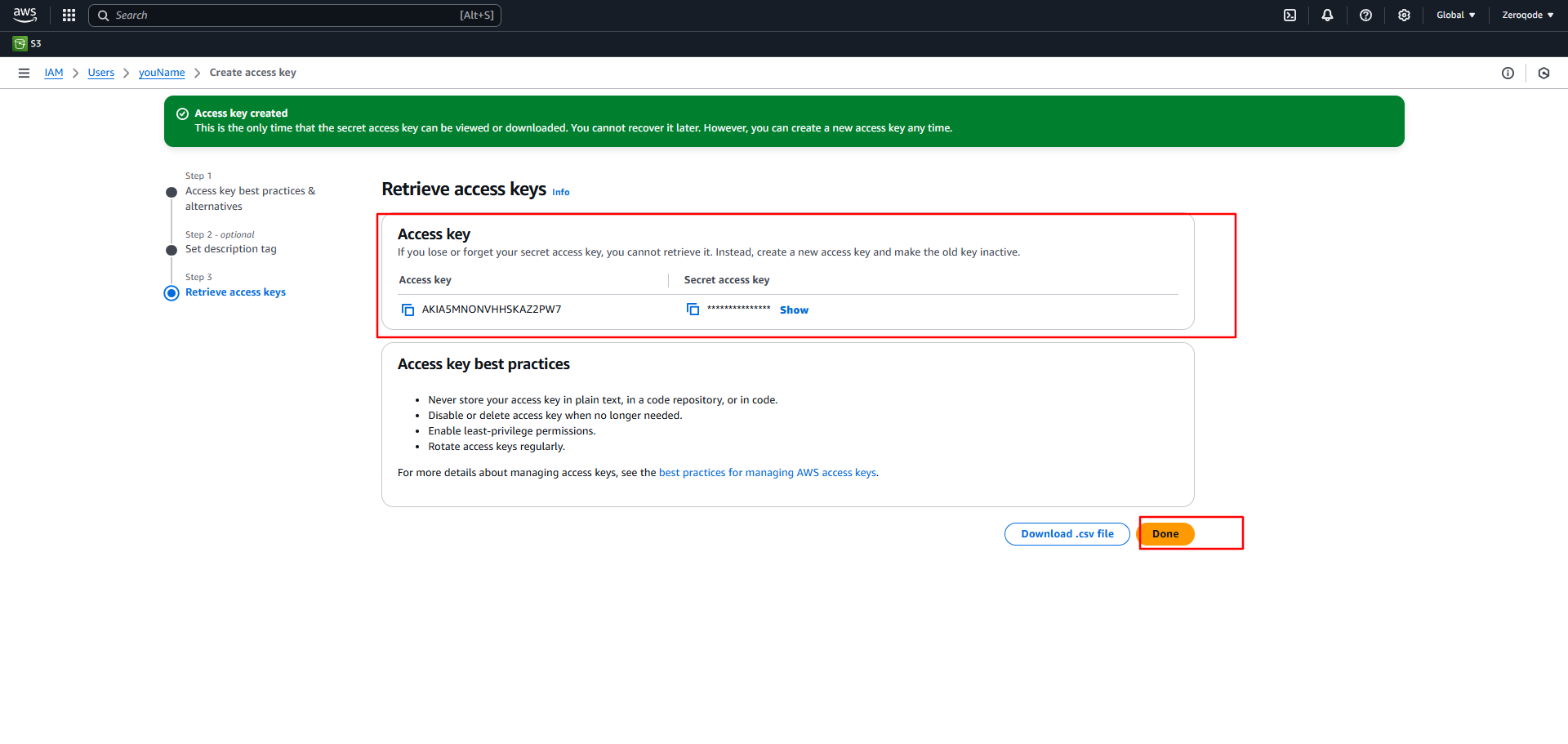Launch CloudShell from the top bar

tap(1290, 16)
